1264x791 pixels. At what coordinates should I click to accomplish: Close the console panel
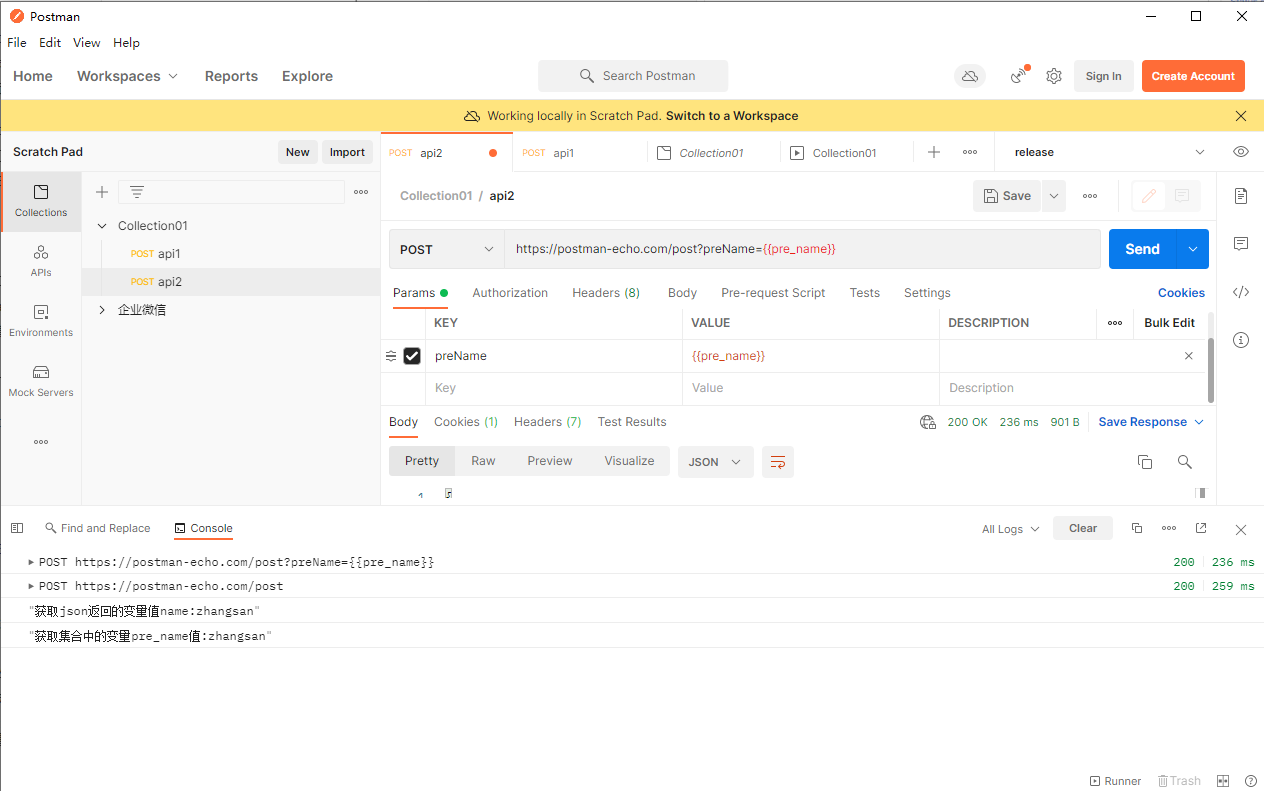point(1241,529)
